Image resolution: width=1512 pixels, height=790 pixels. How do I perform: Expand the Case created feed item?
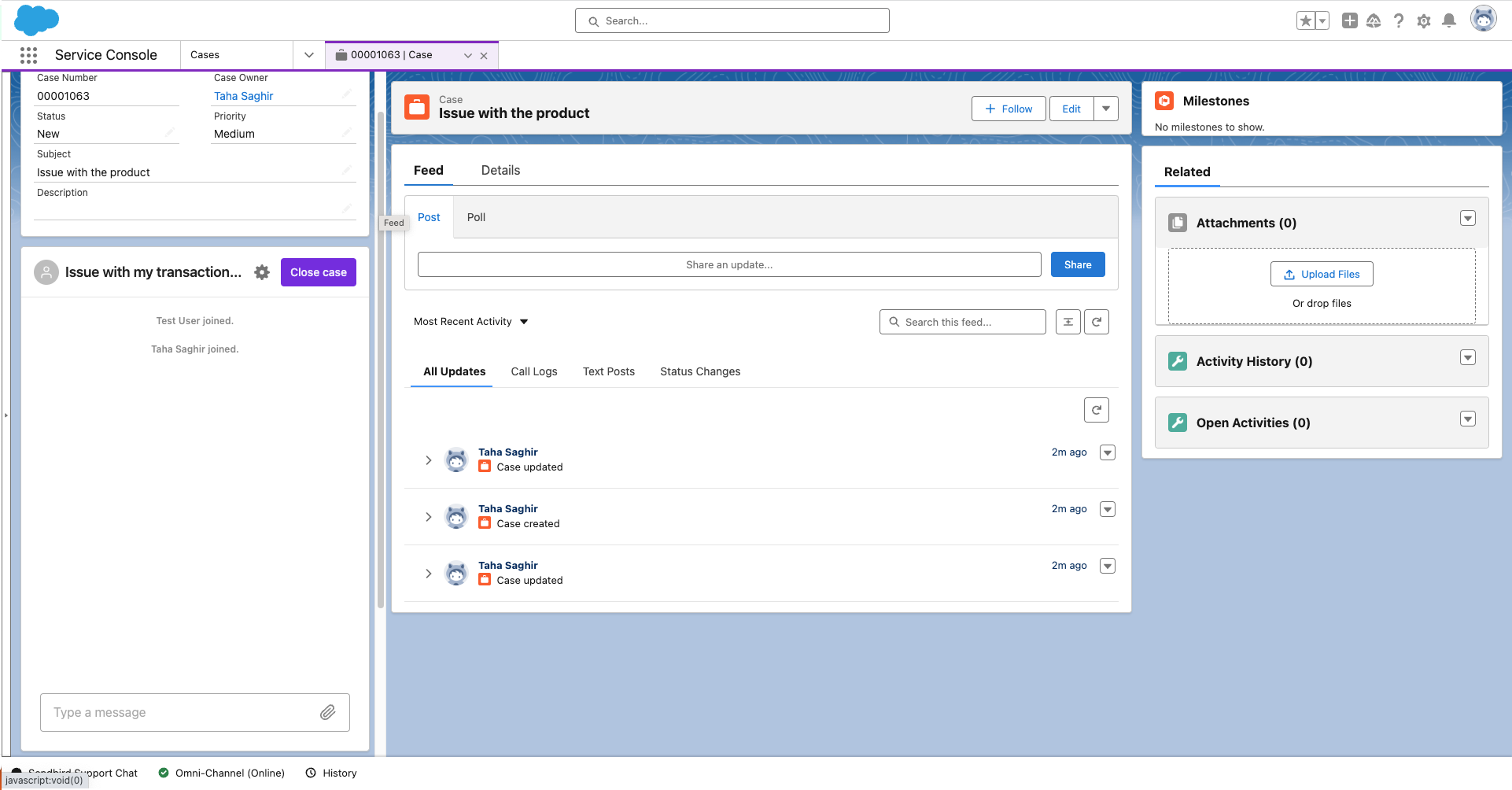[429, 516]
